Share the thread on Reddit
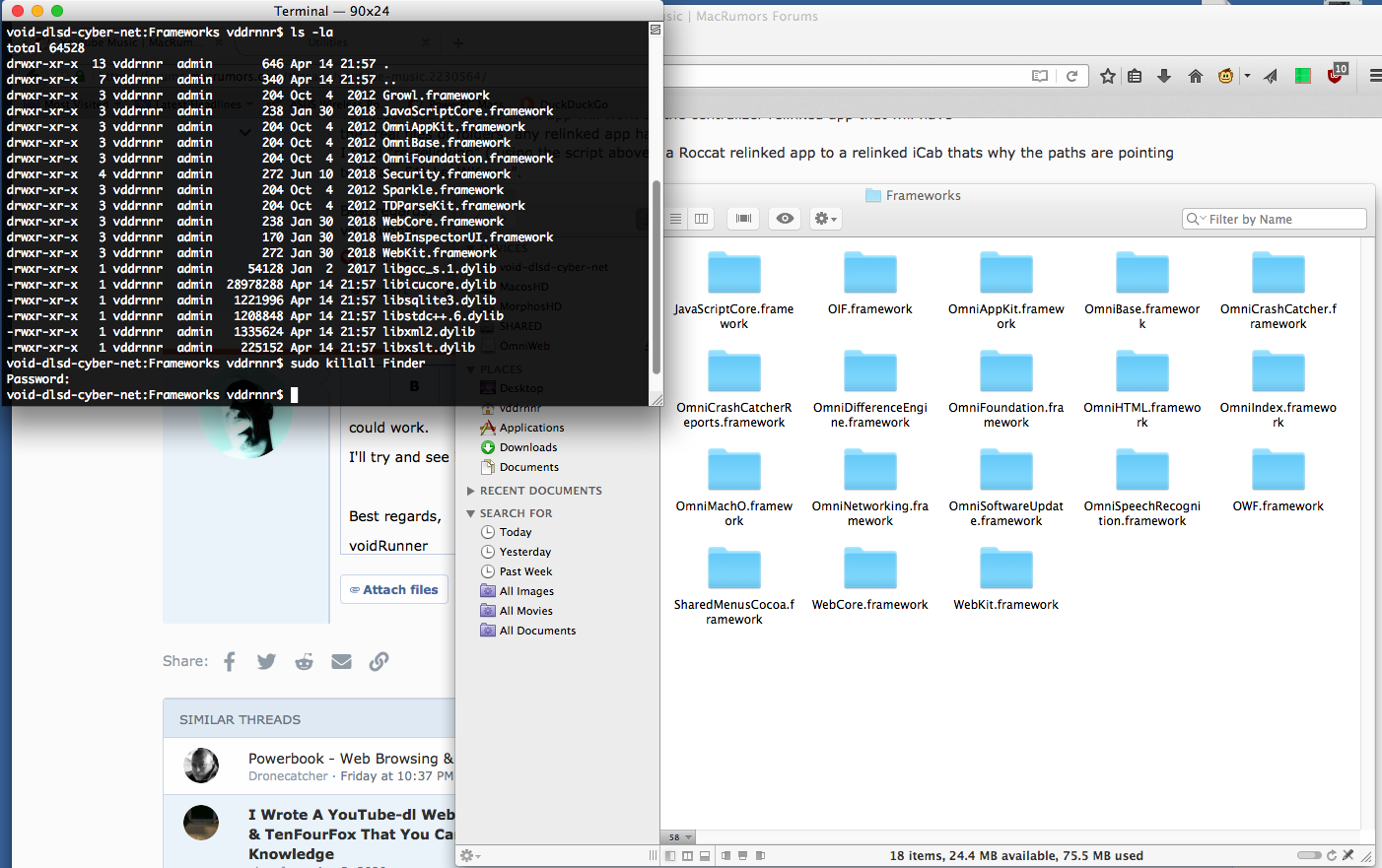 [304, 661]
